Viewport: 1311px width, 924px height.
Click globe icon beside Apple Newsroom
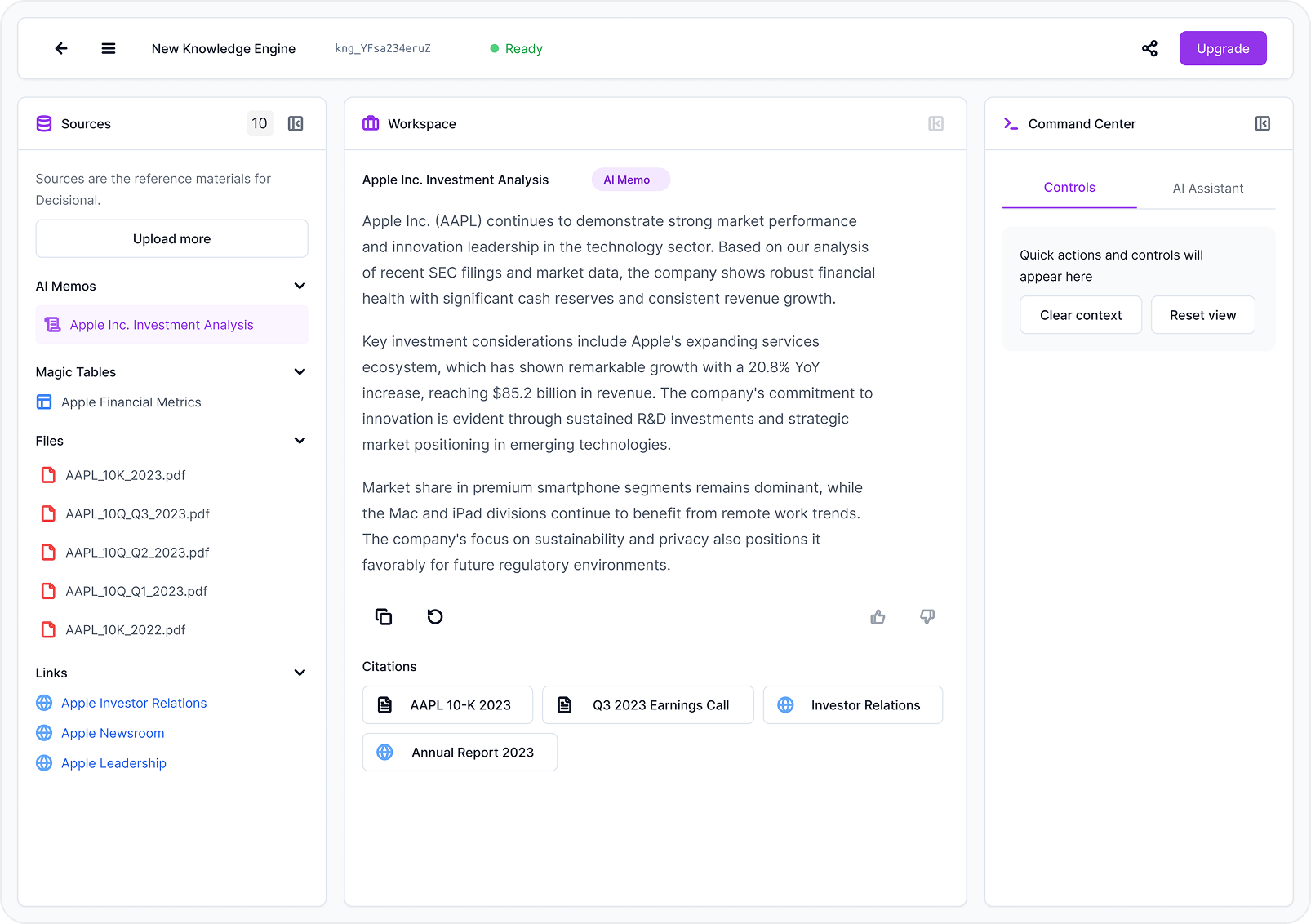pyautogui.click(x=44, y=733)
